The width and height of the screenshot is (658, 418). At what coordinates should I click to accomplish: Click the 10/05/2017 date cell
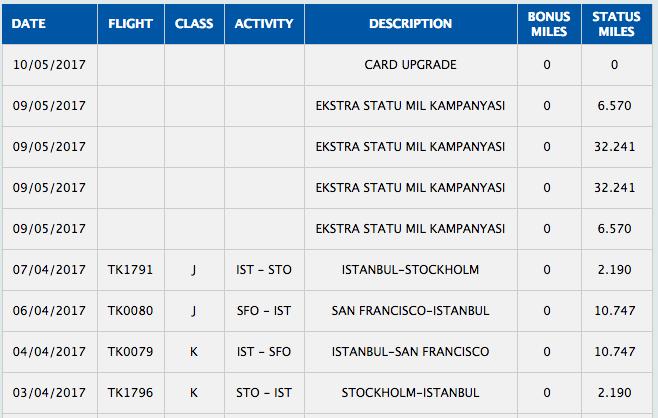coord(49,65)
